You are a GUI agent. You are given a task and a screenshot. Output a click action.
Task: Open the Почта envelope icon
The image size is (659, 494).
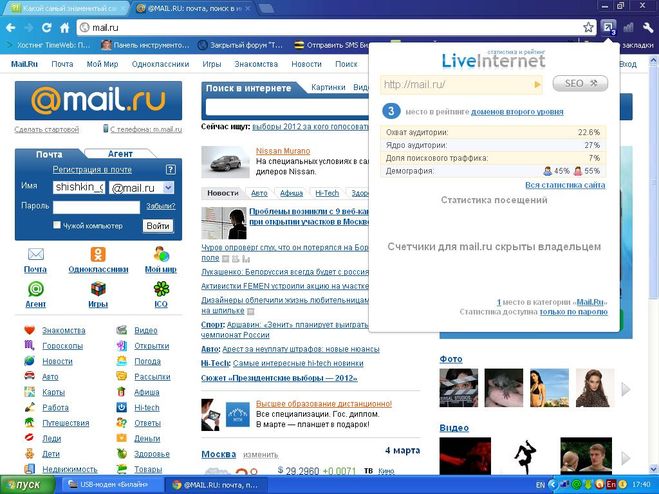(x=36, y=254)
